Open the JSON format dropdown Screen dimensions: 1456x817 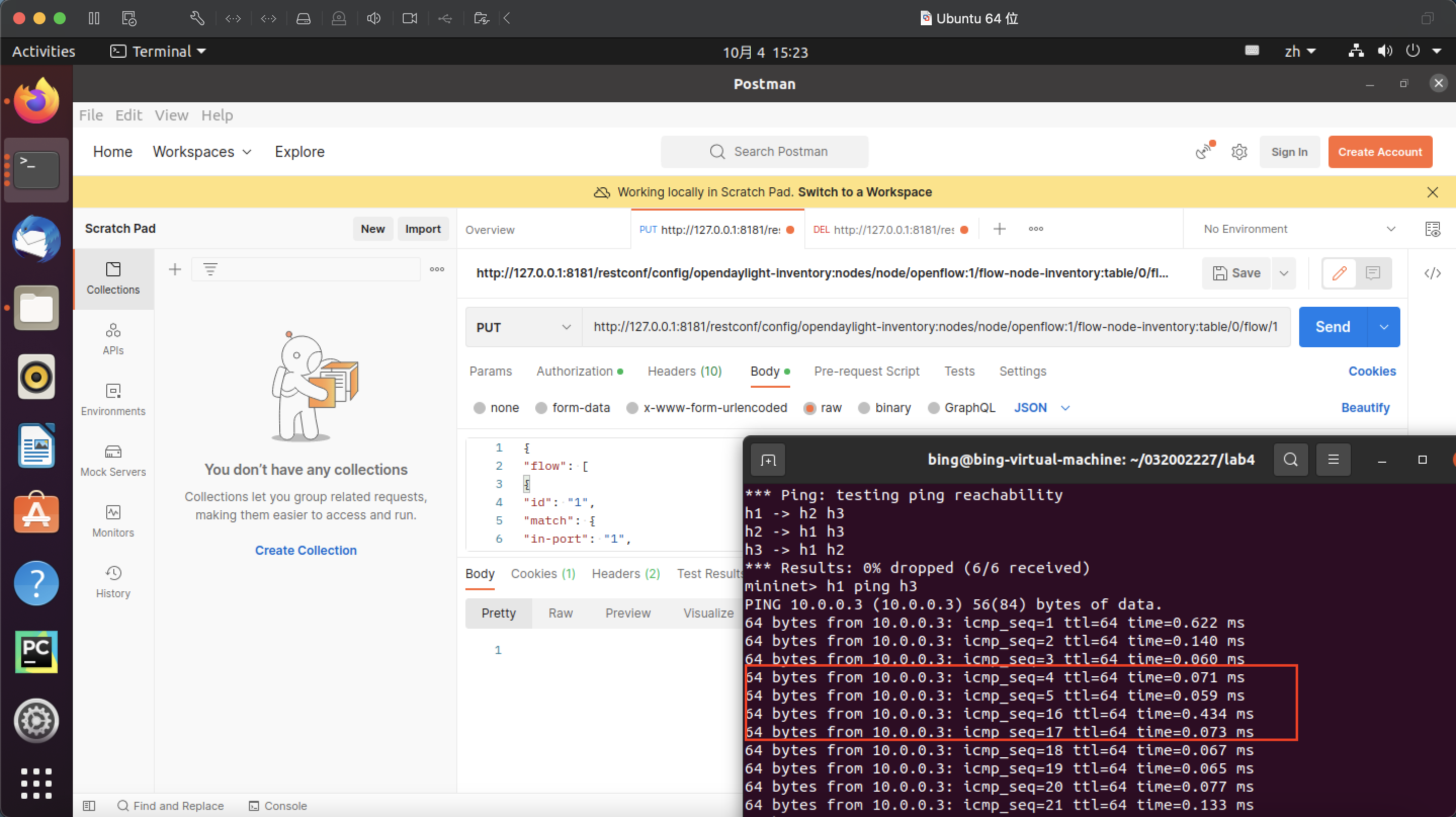coord(1041,408)
